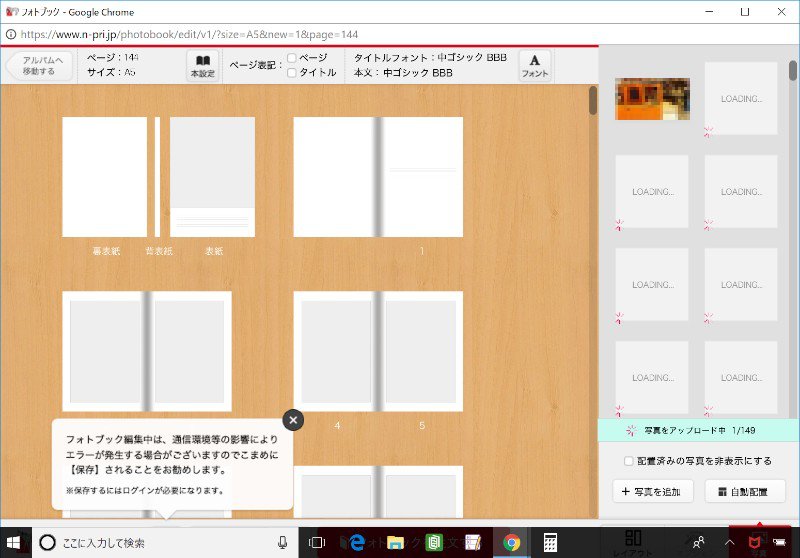Open Microsoft Edge from the taskbar
The width and height of the screenshot is (800, 558).
(355, 542)
